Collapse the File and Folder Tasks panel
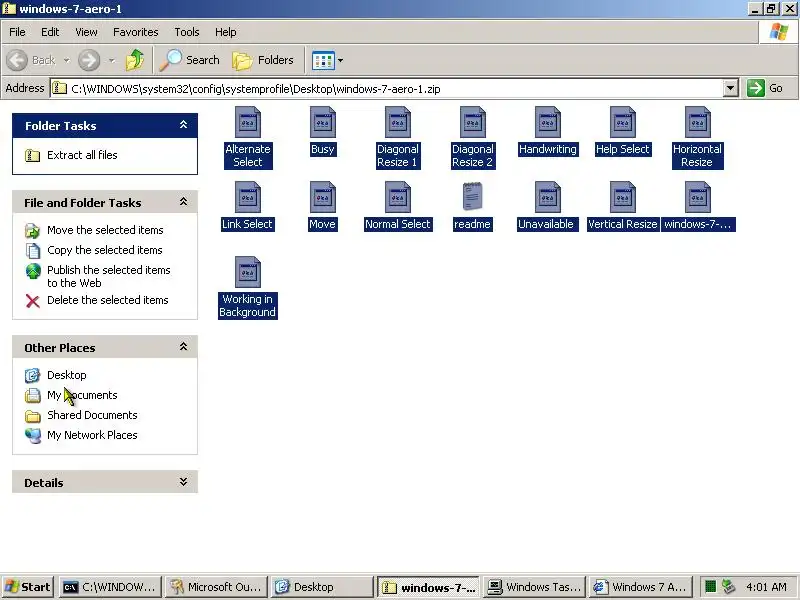This screenshot has width=800, height=600. point(184,202)
